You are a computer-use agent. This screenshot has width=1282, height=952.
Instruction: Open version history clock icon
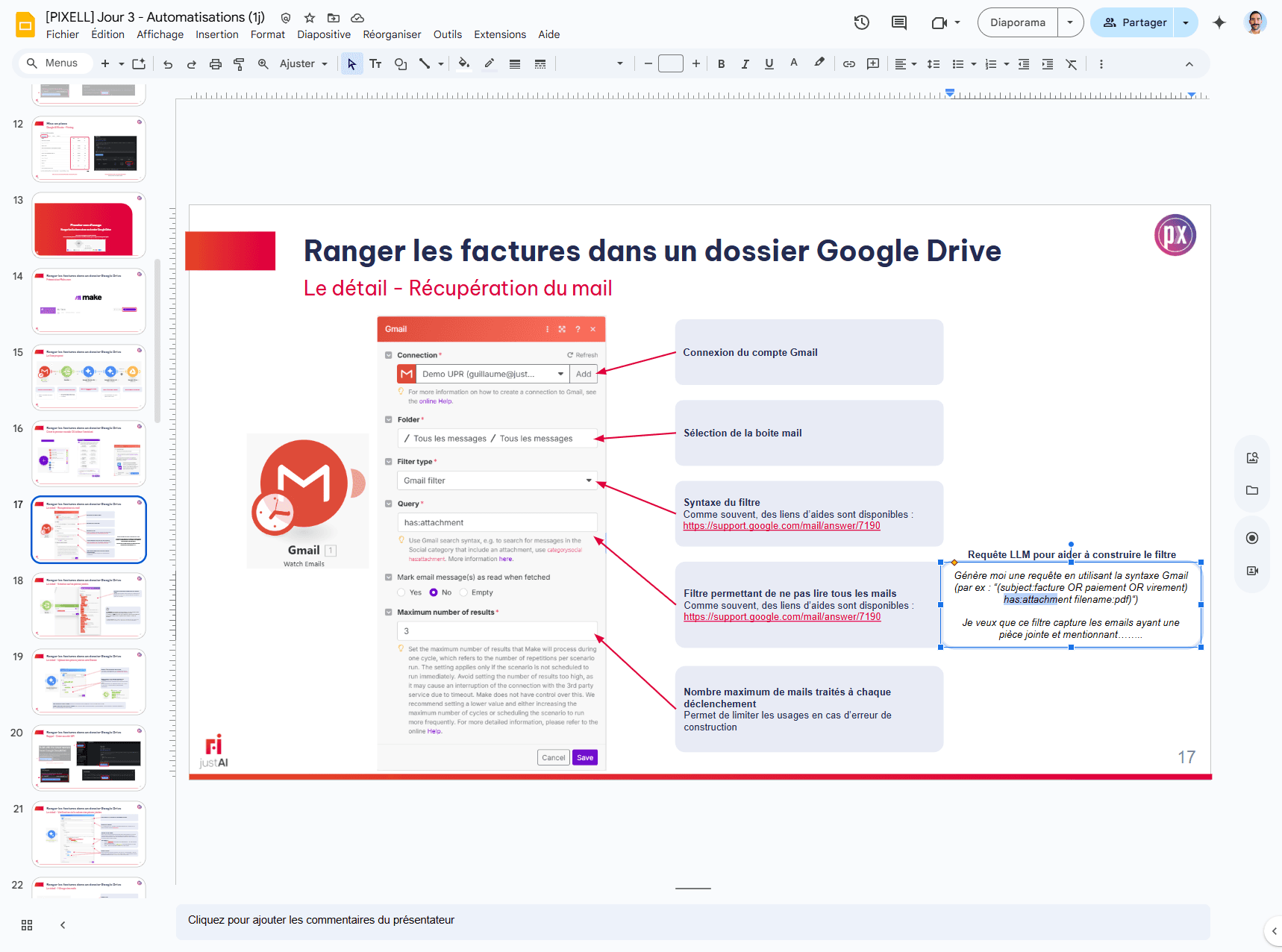[862, 22]
